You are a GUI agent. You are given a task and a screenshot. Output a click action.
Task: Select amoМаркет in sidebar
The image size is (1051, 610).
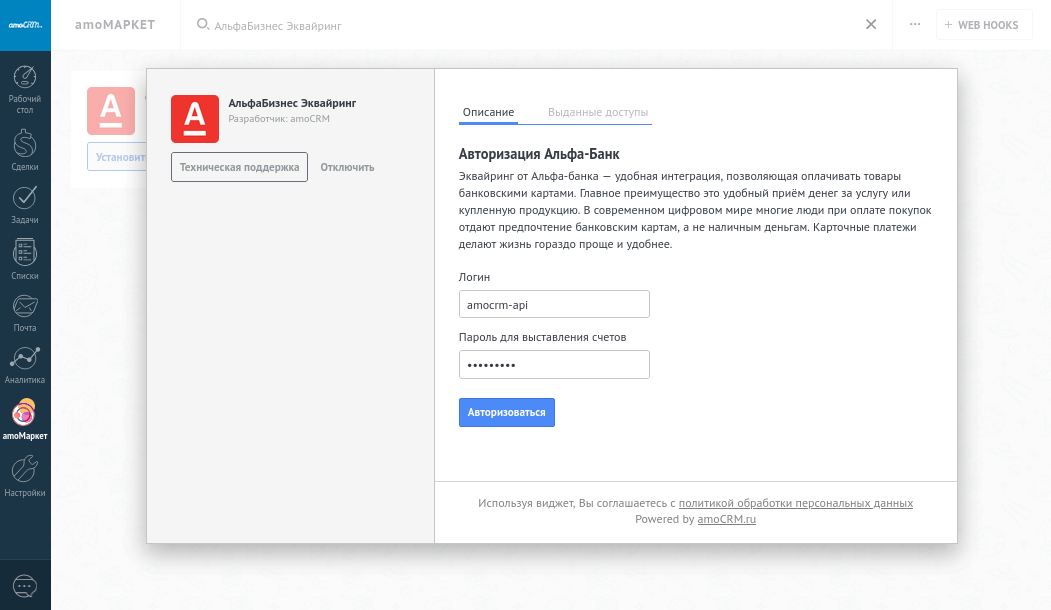pos(25,419)
